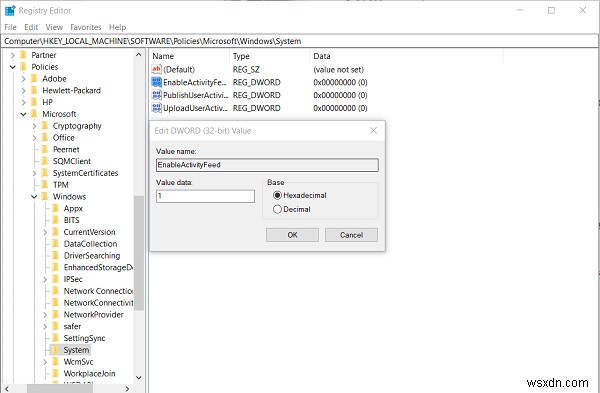
Task: Open the Favorites menu
Action: coord(86,27)
